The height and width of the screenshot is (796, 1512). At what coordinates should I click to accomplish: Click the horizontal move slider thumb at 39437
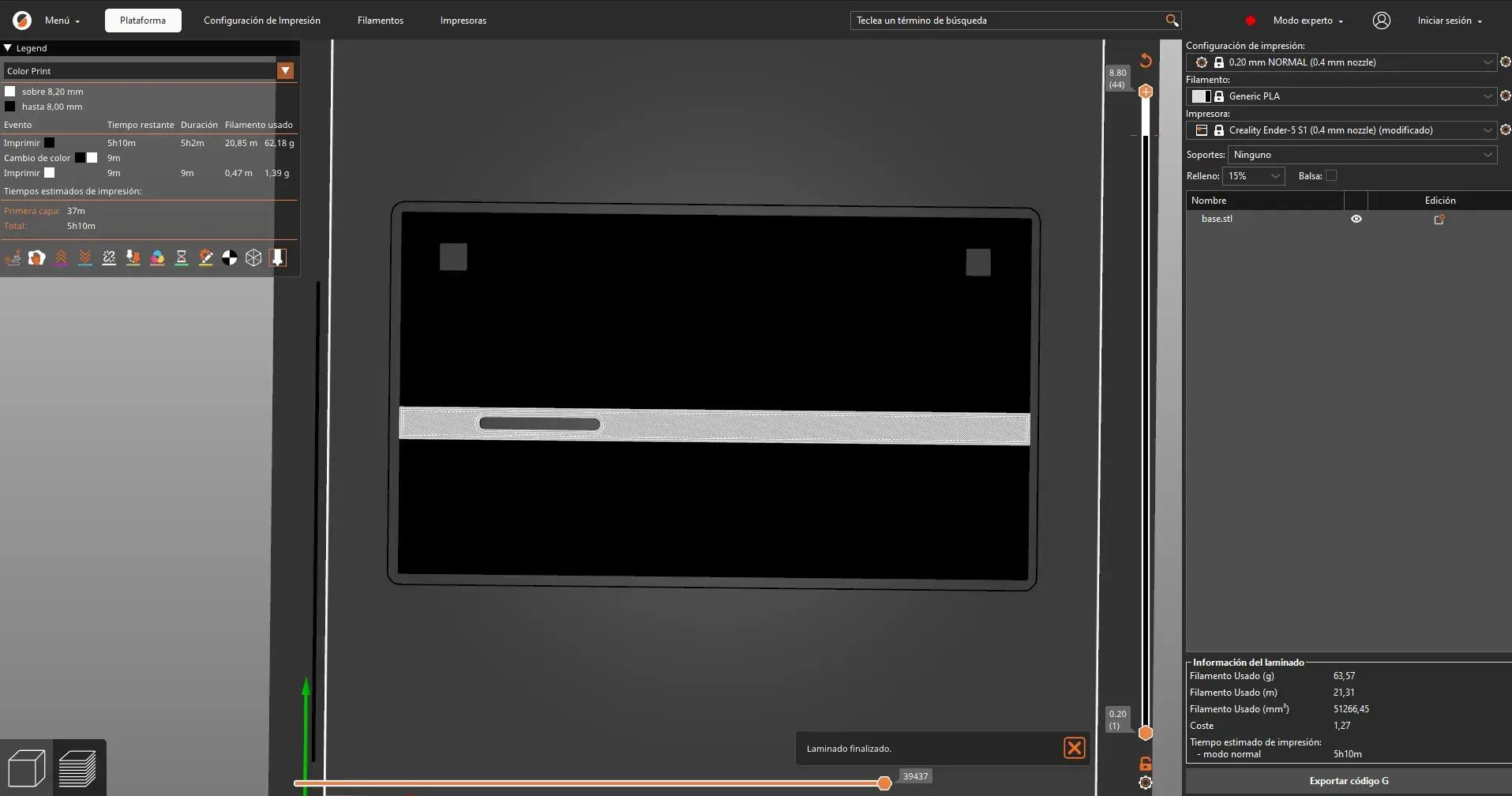884,783
